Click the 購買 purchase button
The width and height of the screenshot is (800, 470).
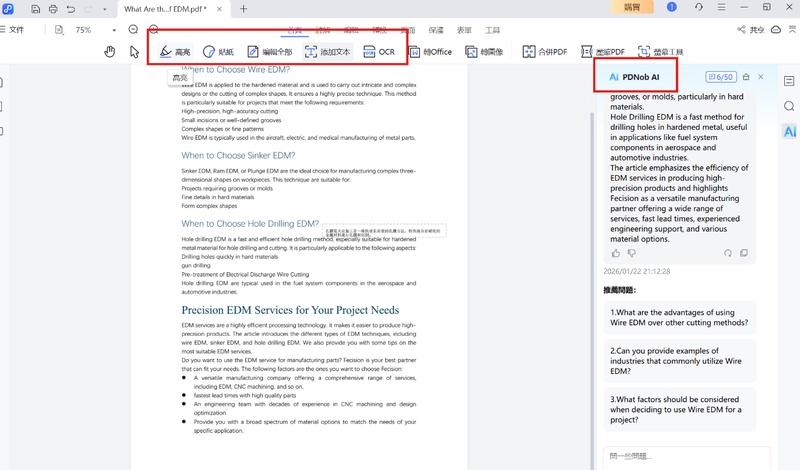click(632, 8)
